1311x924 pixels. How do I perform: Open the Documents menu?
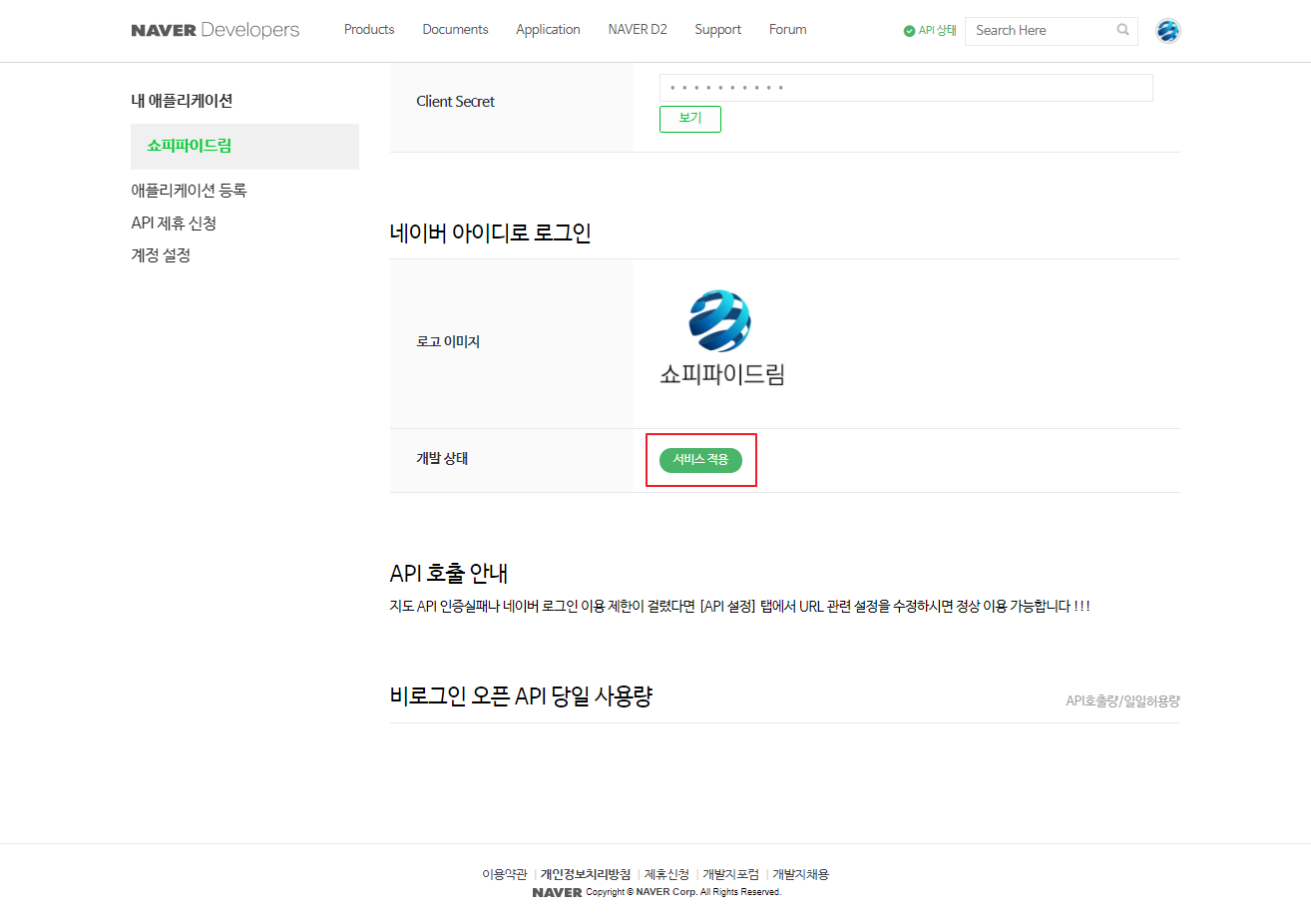click(x=455, y=30)
